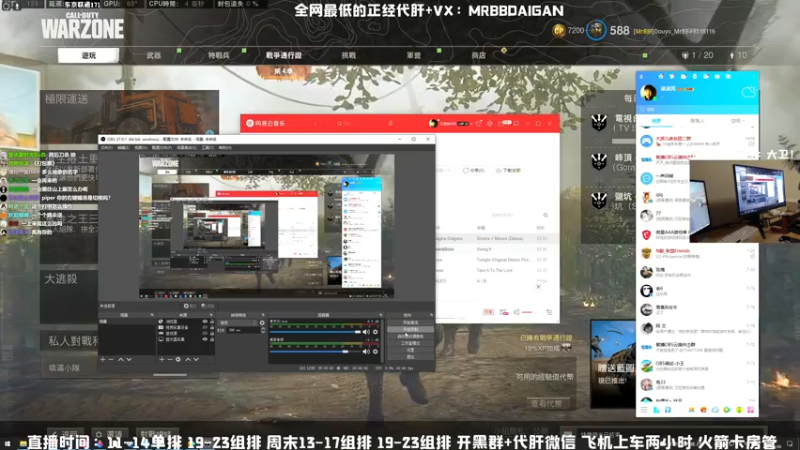Switch to the QQ contacts tab
This screenshot has width=800, height=450.
click(x=697, y=121)
